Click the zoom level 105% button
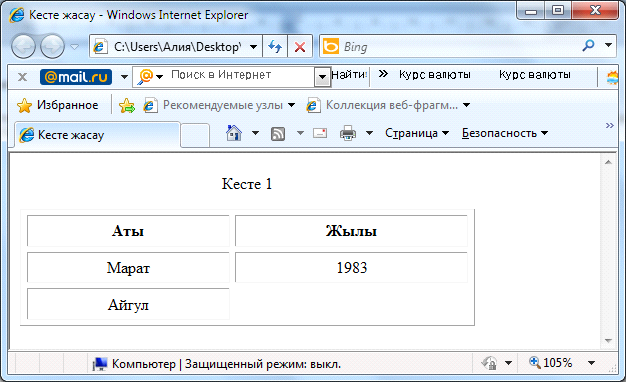 click(x=551, y=363)
